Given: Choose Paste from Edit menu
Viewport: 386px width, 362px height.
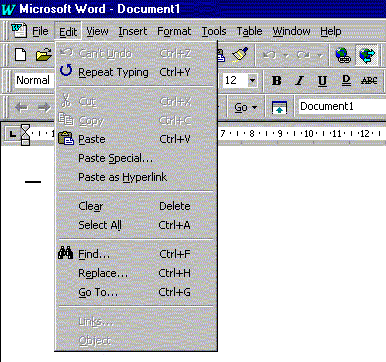Looking at the screenshot, I should click(x=136, y=139).
